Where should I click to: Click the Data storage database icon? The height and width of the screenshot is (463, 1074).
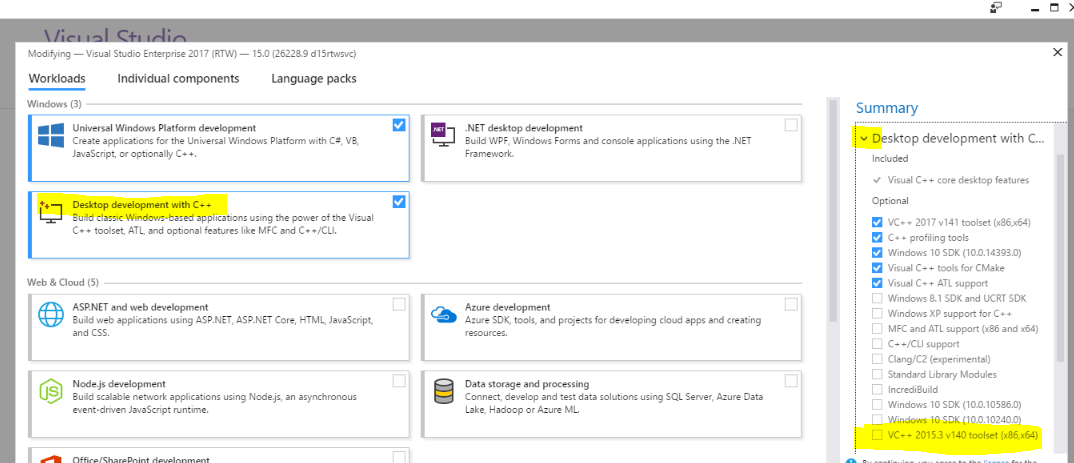click(443, 391)
